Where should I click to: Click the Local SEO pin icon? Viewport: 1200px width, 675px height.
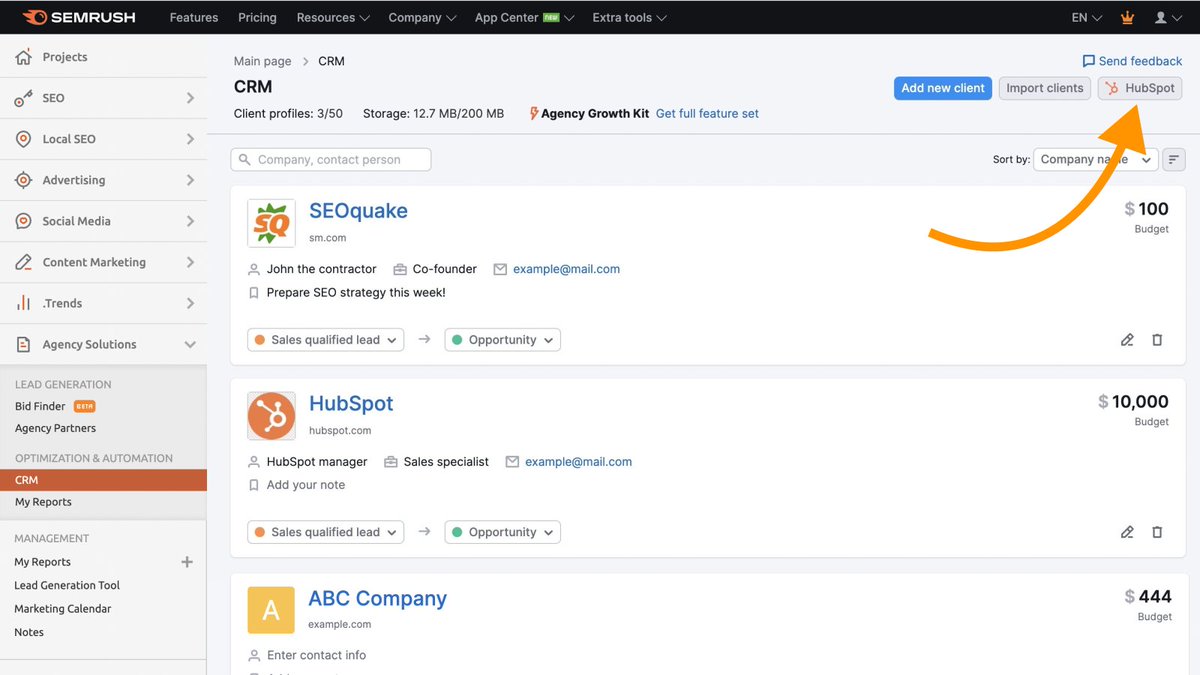[x=23, y=139]
